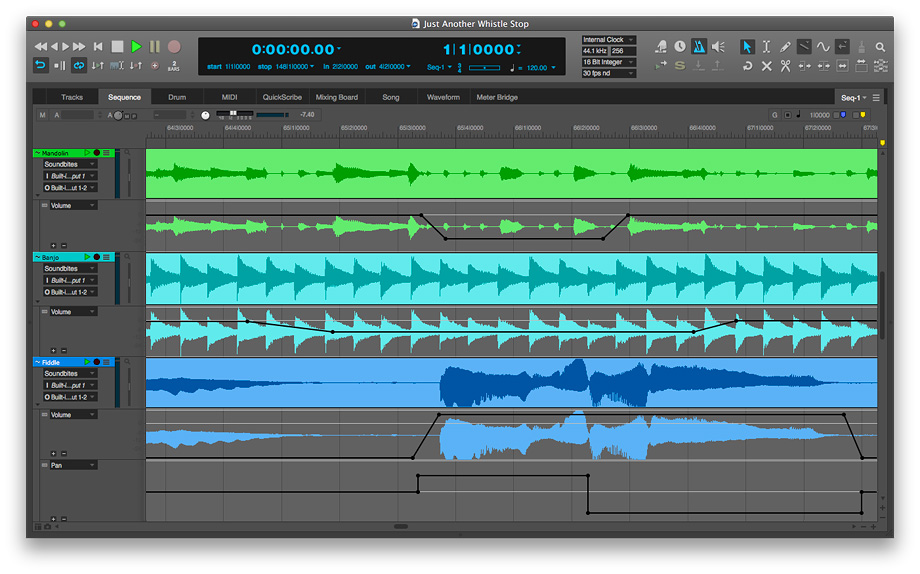
Task: Select the Pencil tool
Action: click(x=785, y=47)
